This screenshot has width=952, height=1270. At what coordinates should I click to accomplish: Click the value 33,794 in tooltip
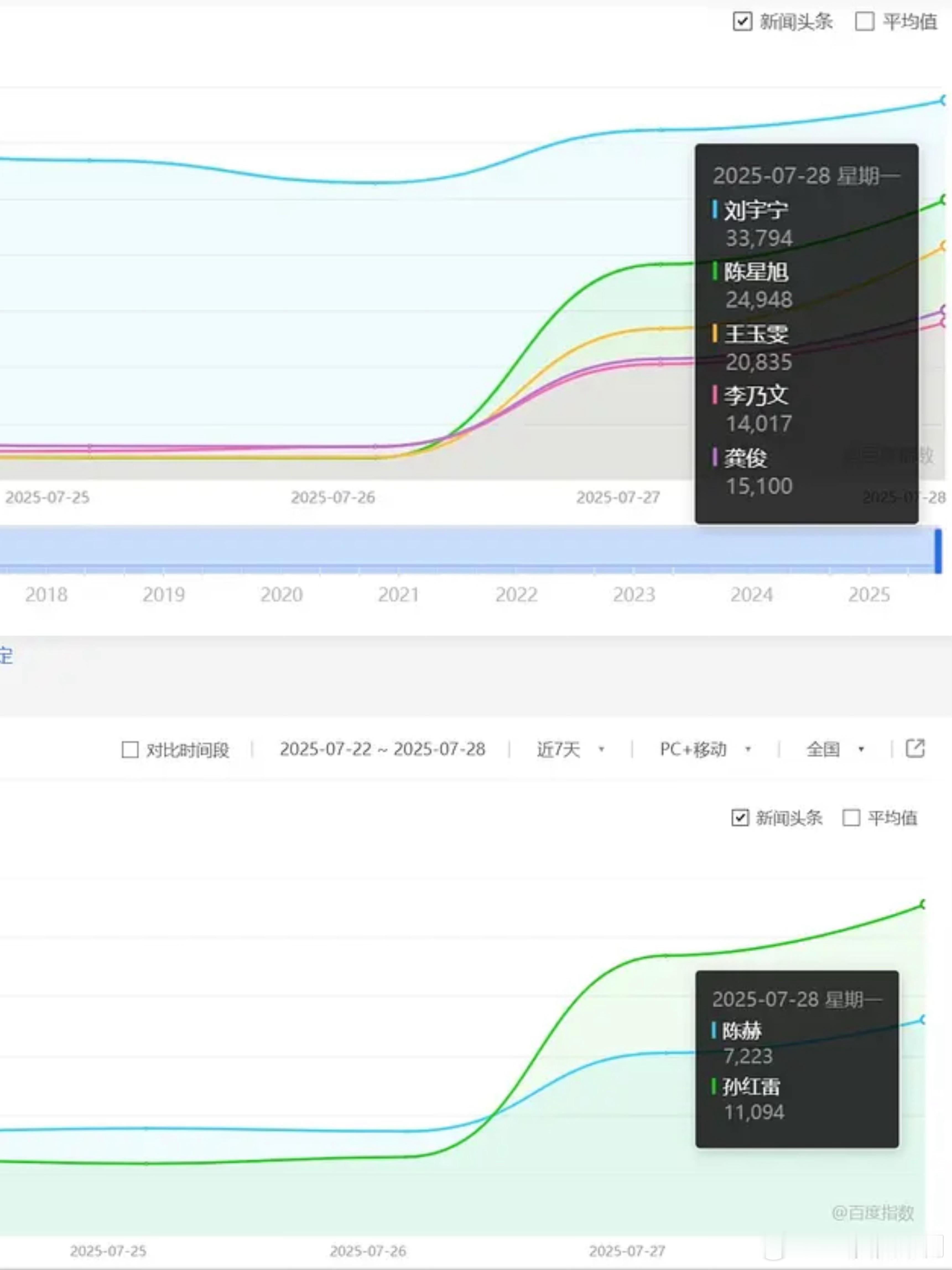(759, 238)
